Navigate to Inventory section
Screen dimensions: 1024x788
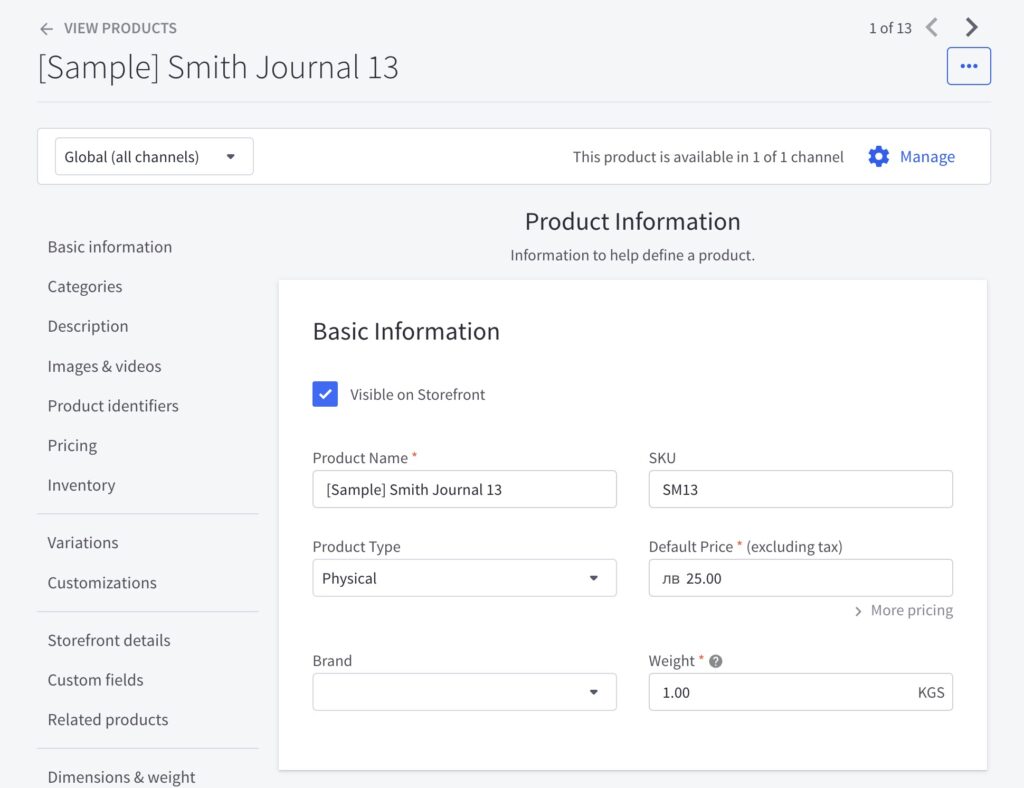click(81, 485)
